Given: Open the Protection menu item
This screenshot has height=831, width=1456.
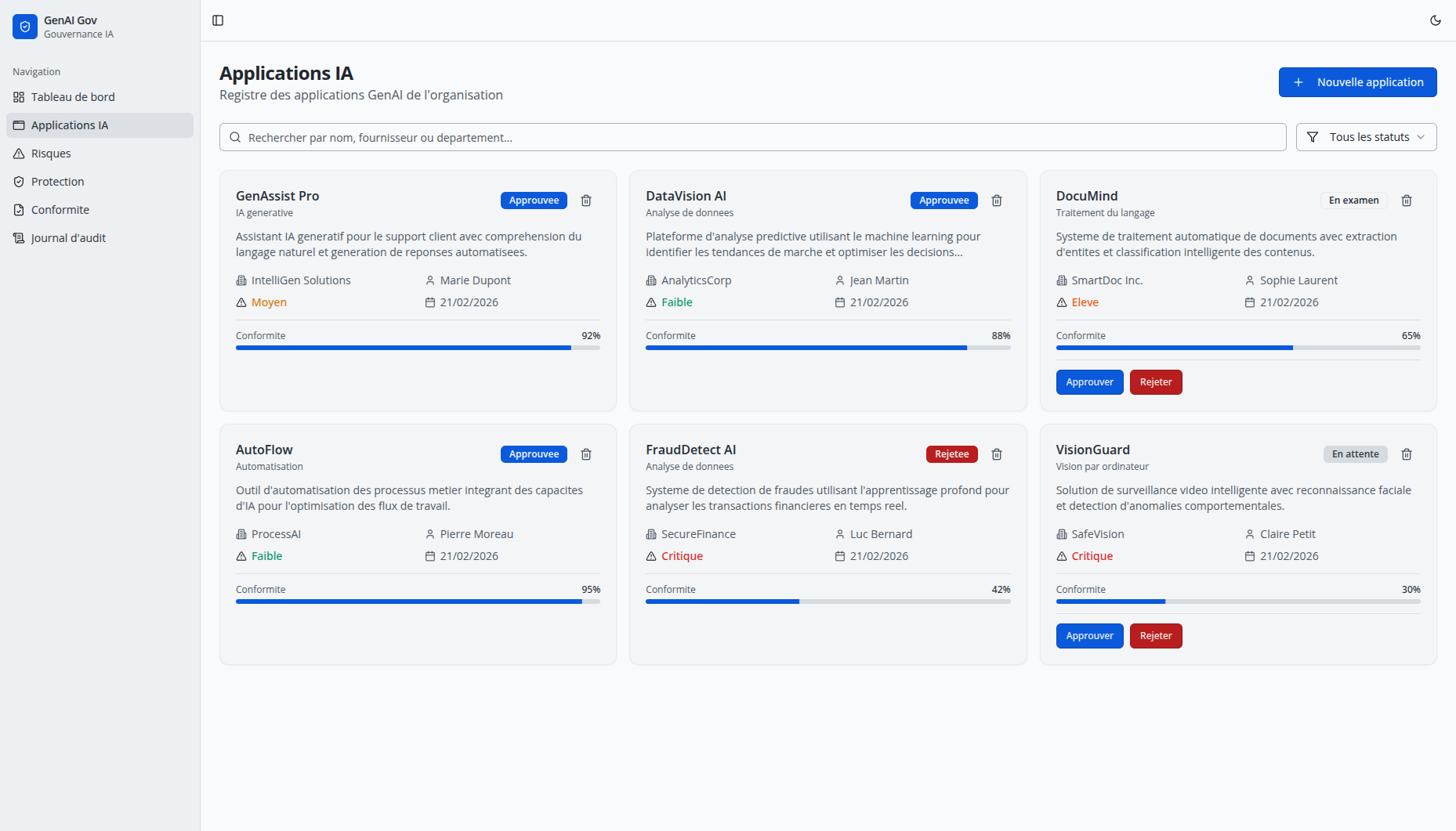Looking at the screenshot, I should [57, 182].
